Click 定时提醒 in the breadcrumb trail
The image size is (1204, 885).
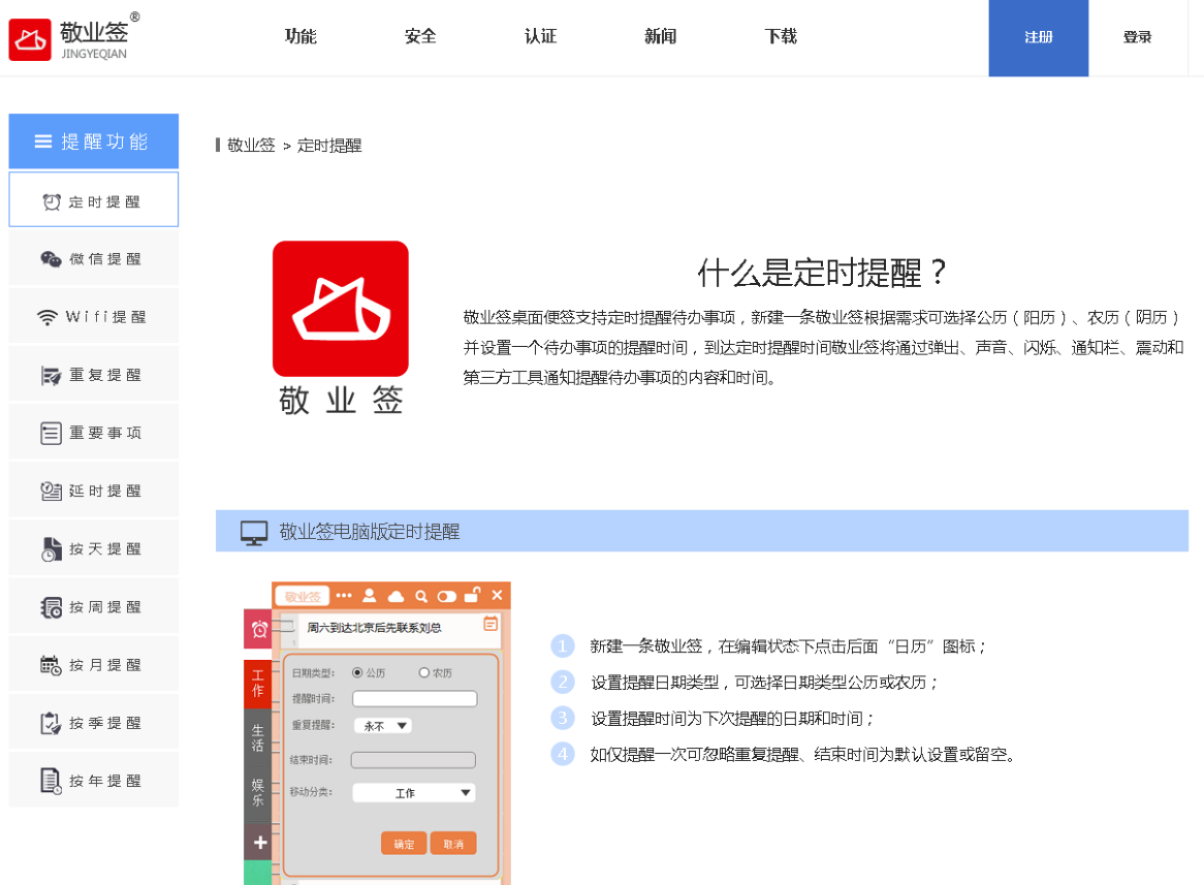[330, 145]
